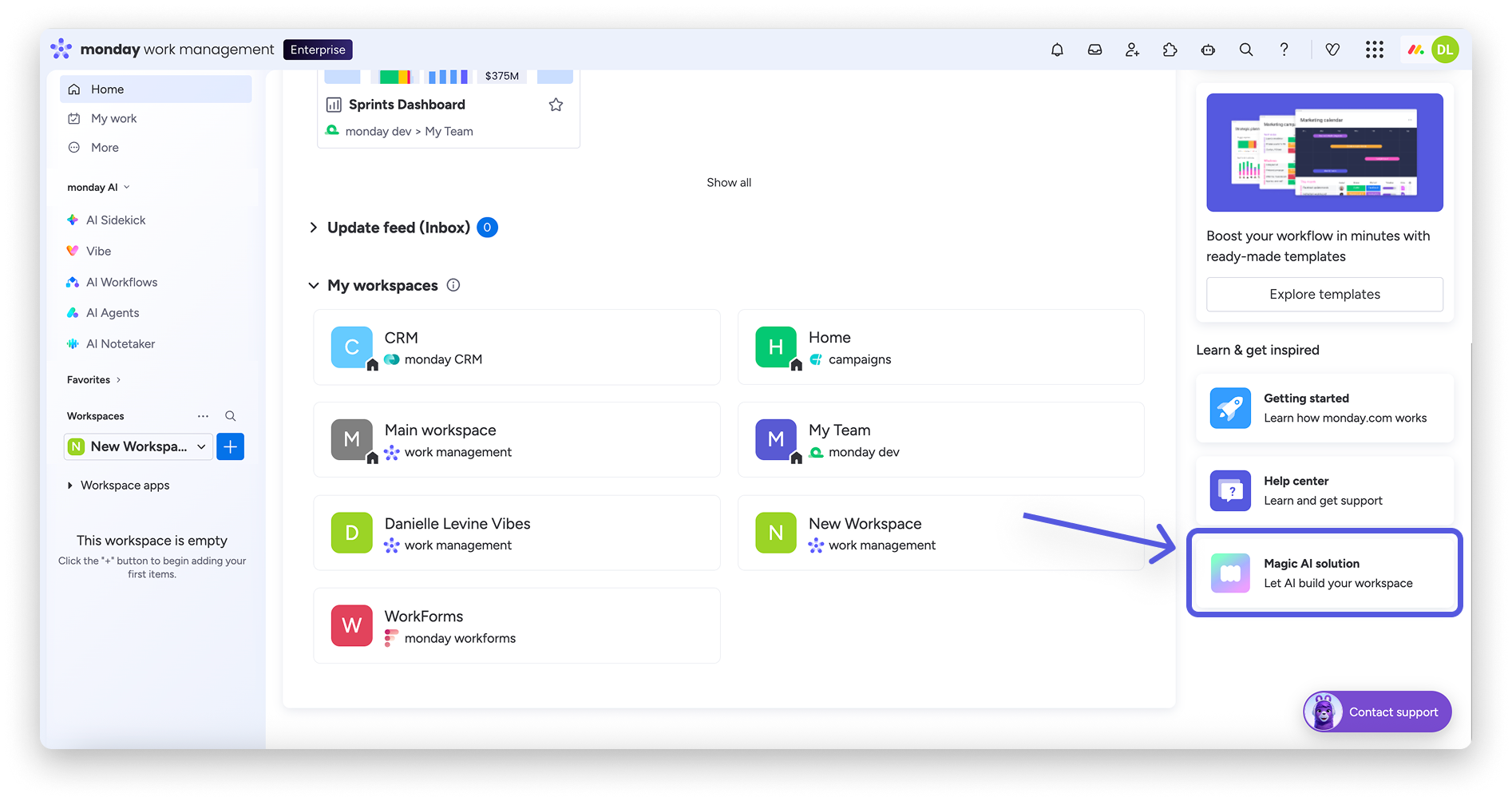Click the Help center question icon
Screen dimensions: 1512x801
click(x=1230, y=490)
